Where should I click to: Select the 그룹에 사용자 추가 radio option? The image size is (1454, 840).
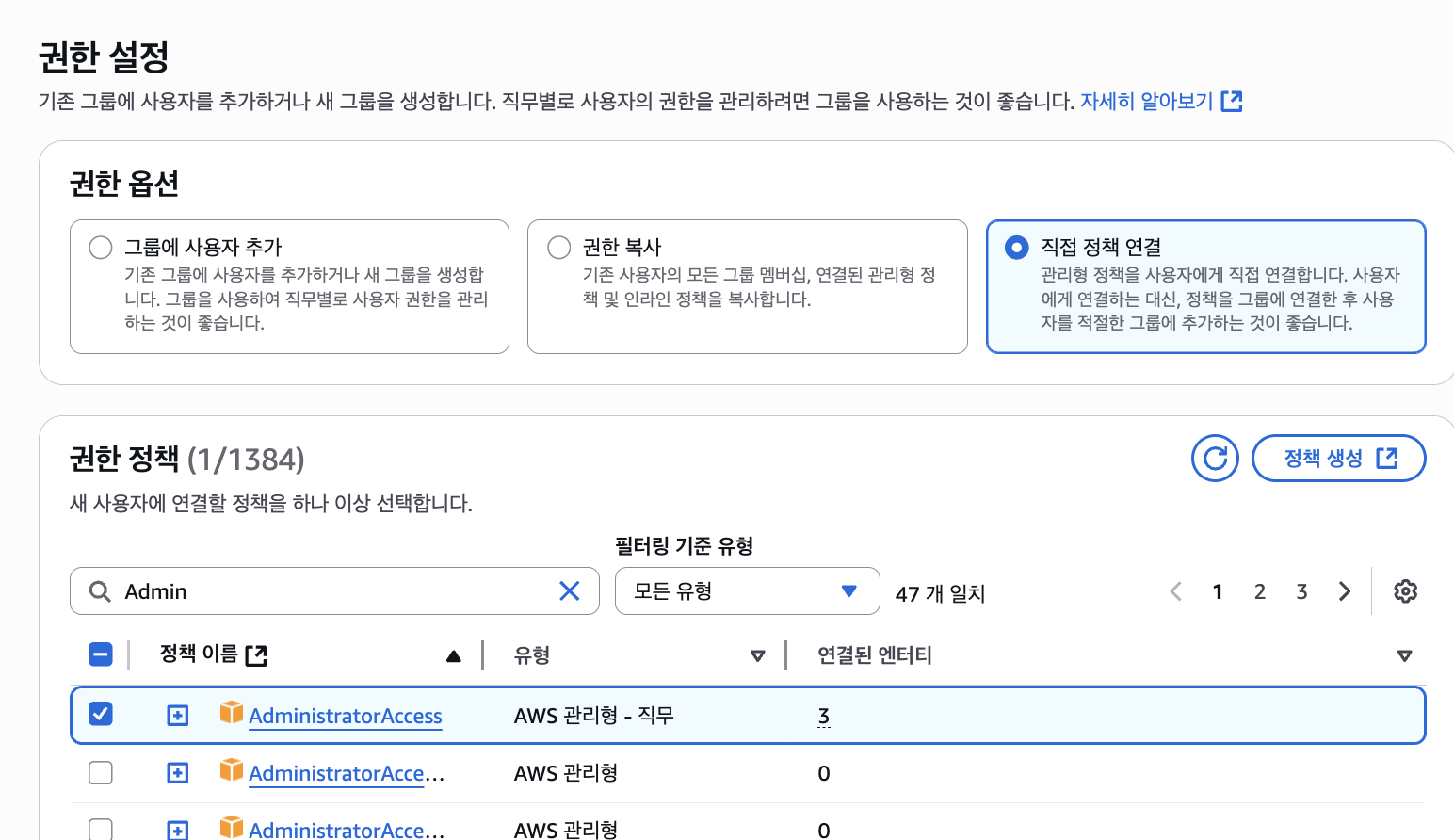point(101,248)
